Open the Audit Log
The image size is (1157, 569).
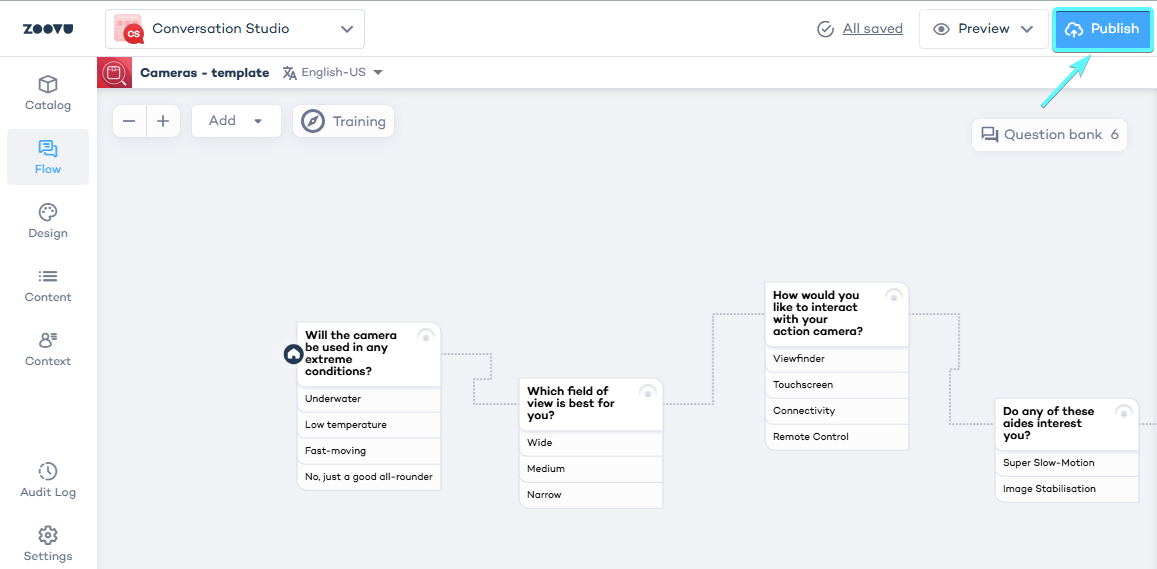coord(48,480)
